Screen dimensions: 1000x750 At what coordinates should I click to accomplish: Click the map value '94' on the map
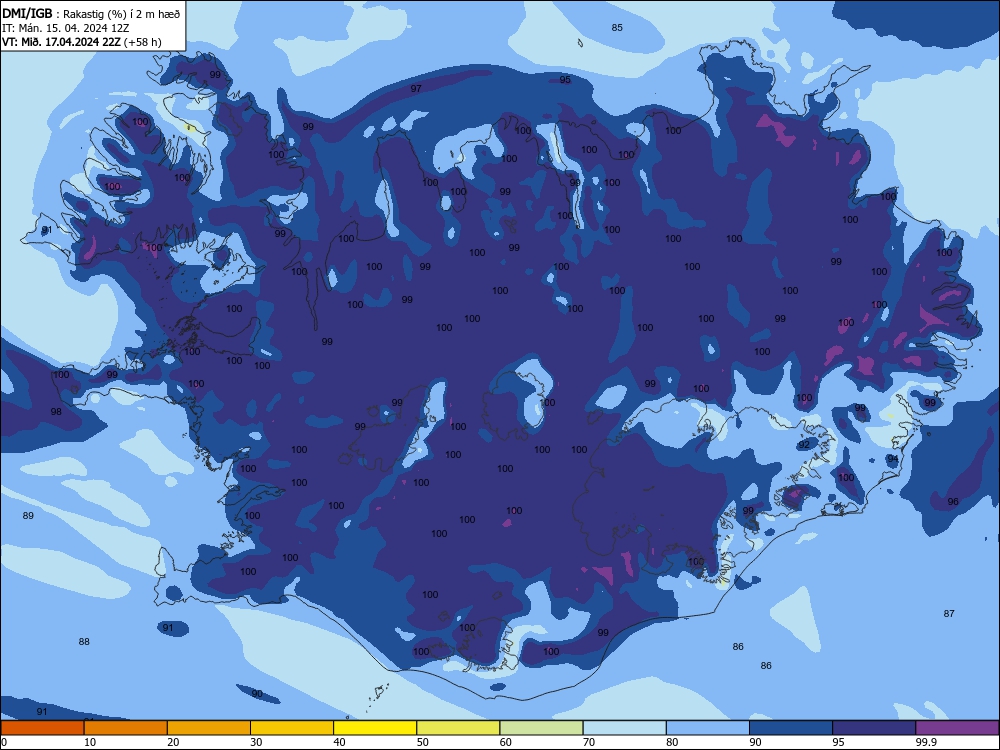(893, 459)
